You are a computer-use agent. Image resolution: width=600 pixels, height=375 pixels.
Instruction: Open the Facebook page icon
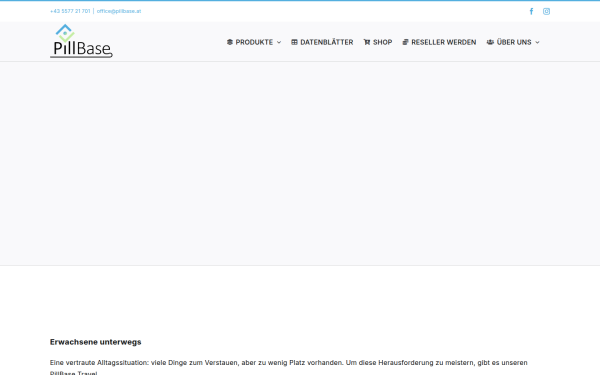pos(531,11)
